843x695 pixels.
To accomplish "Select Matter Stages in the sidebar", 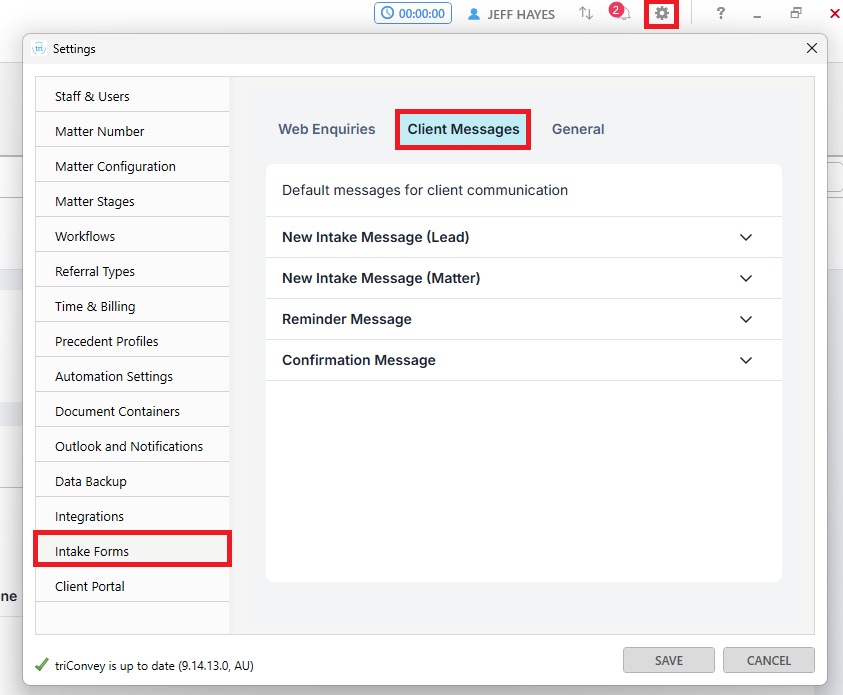I will pyautogui.click(x=132, y=201).
